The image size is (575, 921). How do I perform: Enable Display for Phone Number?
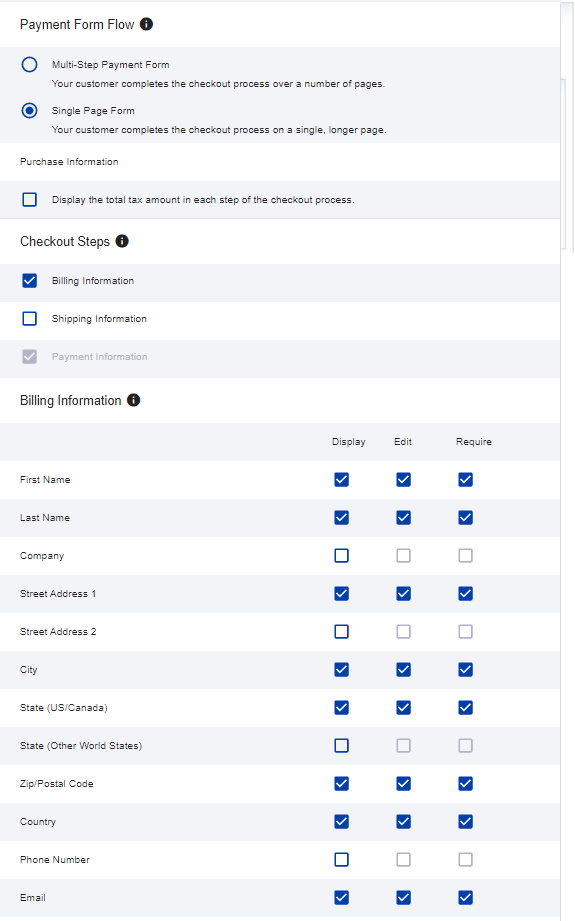point(341,859)
